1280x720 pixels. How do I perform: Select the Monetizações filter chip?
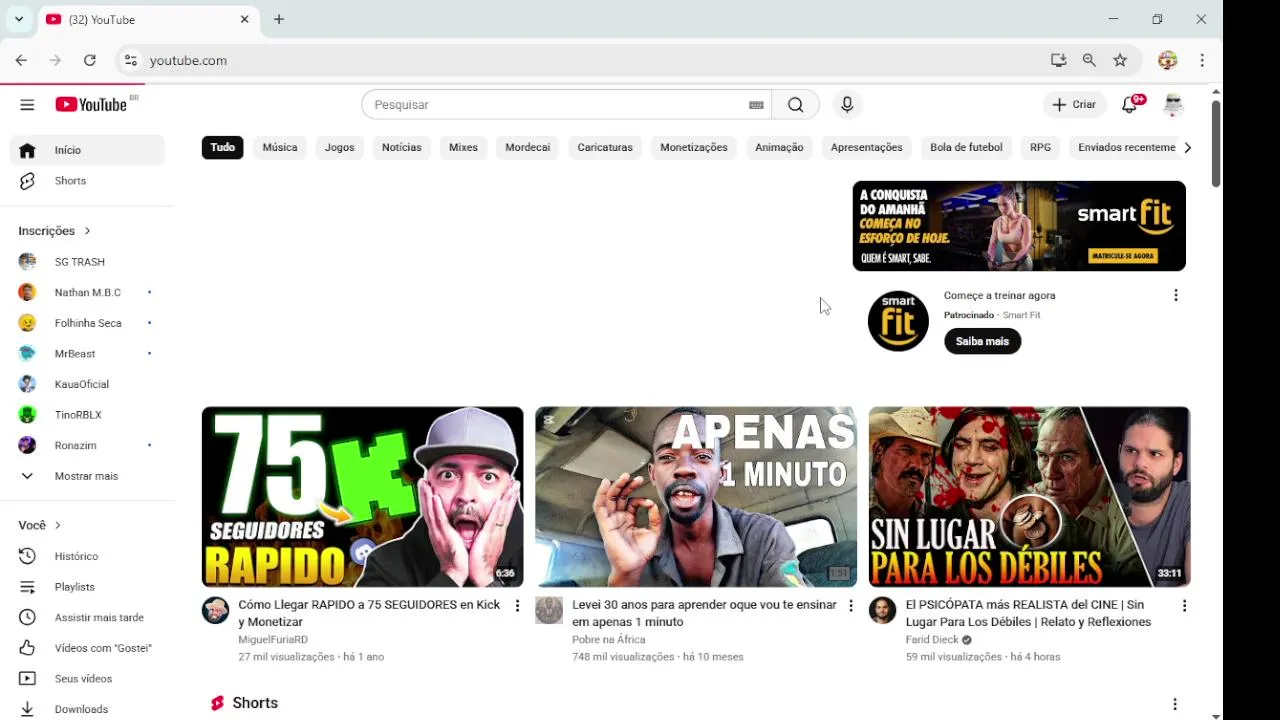click(x=694, y=148)
